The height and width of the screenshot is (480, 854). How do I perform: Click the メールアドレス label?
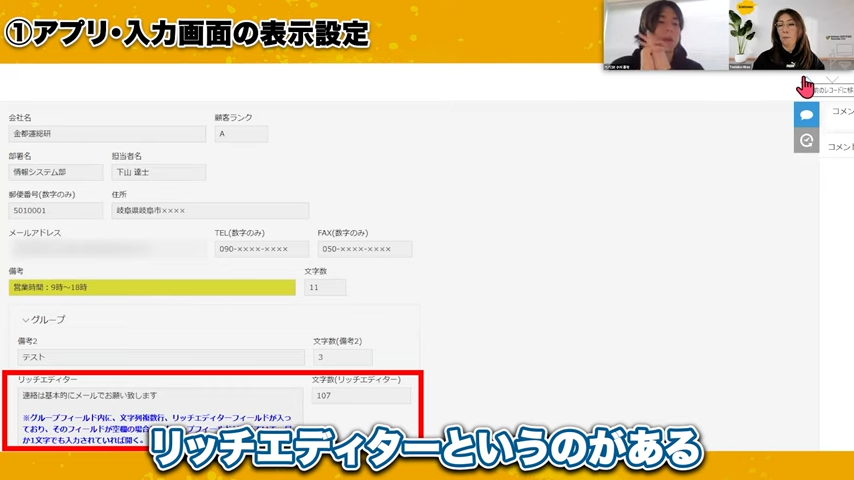coord(35,233)
